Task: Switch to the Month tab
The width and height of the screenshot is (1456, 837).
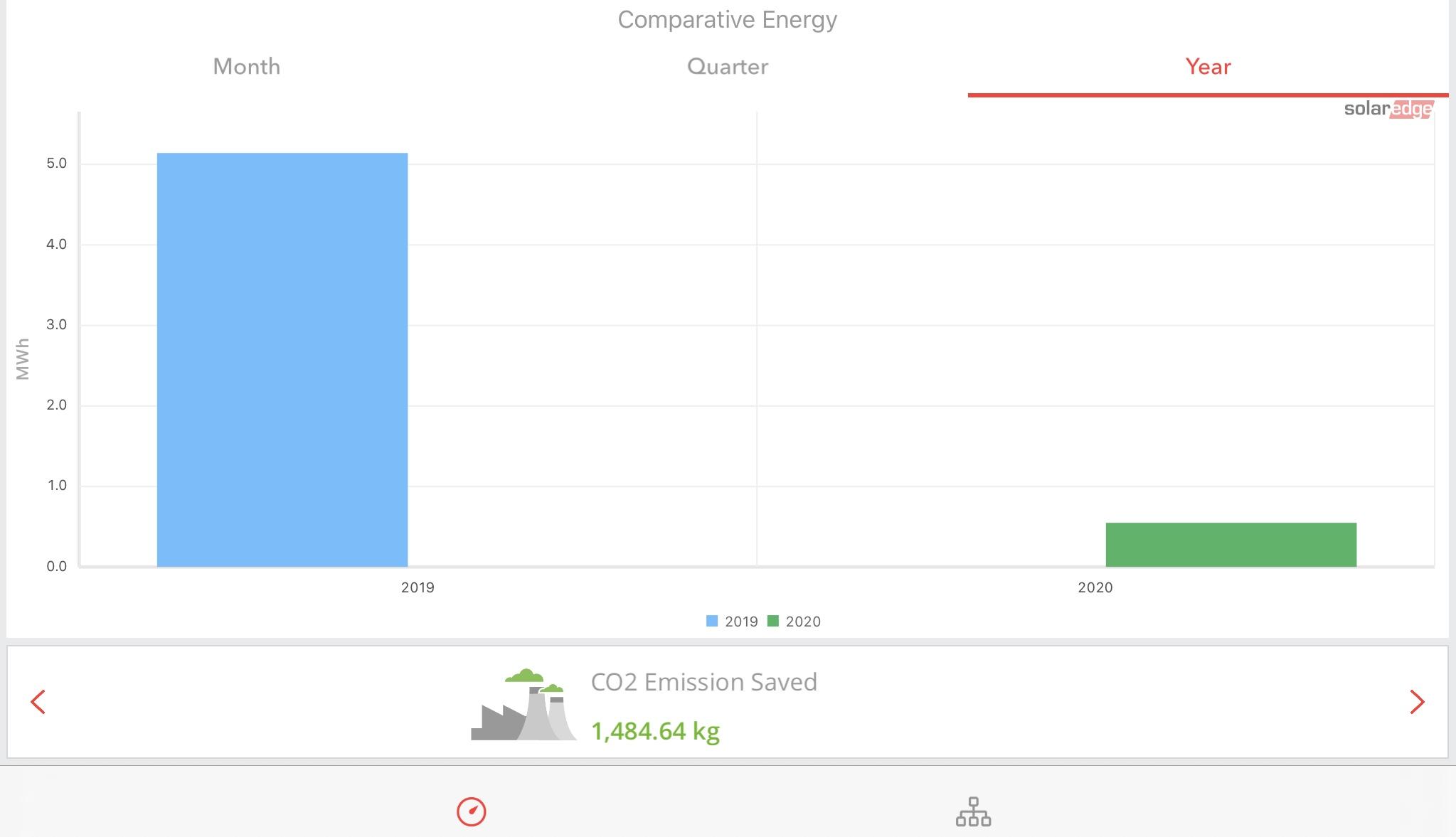Action: [247, 67]
